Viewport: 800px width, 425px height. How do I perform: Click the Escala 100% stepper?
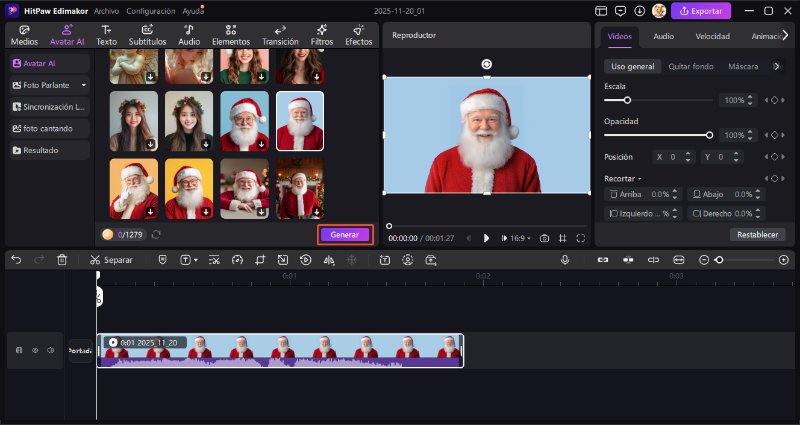click(749, 101)
